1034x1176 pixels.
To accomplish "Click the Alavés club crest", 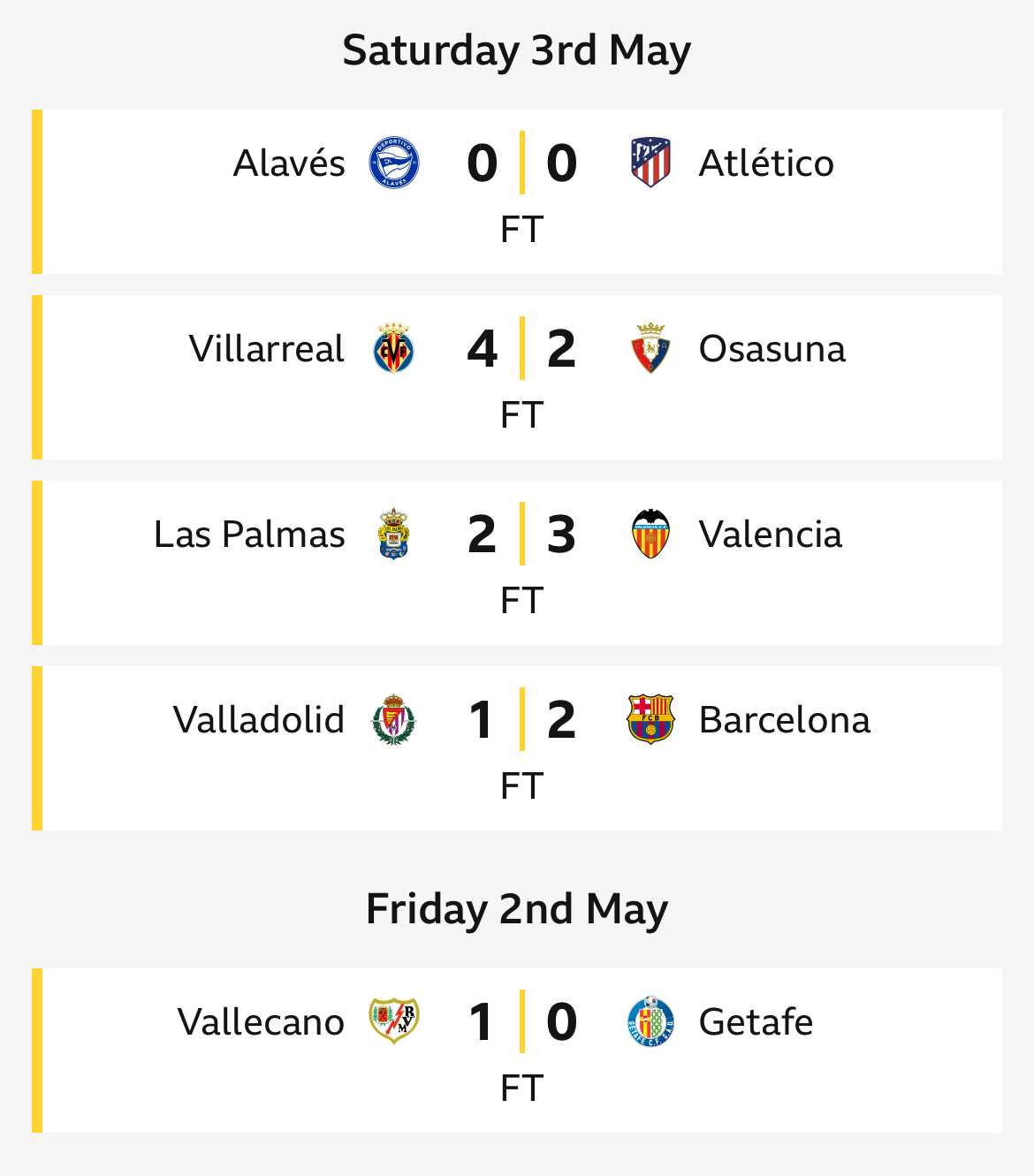I will (x=394, y=163).
